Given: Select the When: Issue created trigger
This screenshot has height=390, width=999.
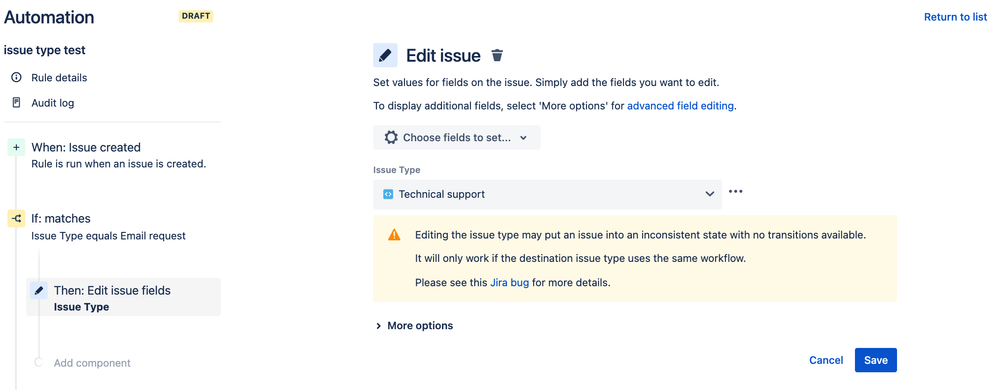Looking at the screenshot, I should tap(119, 155).
